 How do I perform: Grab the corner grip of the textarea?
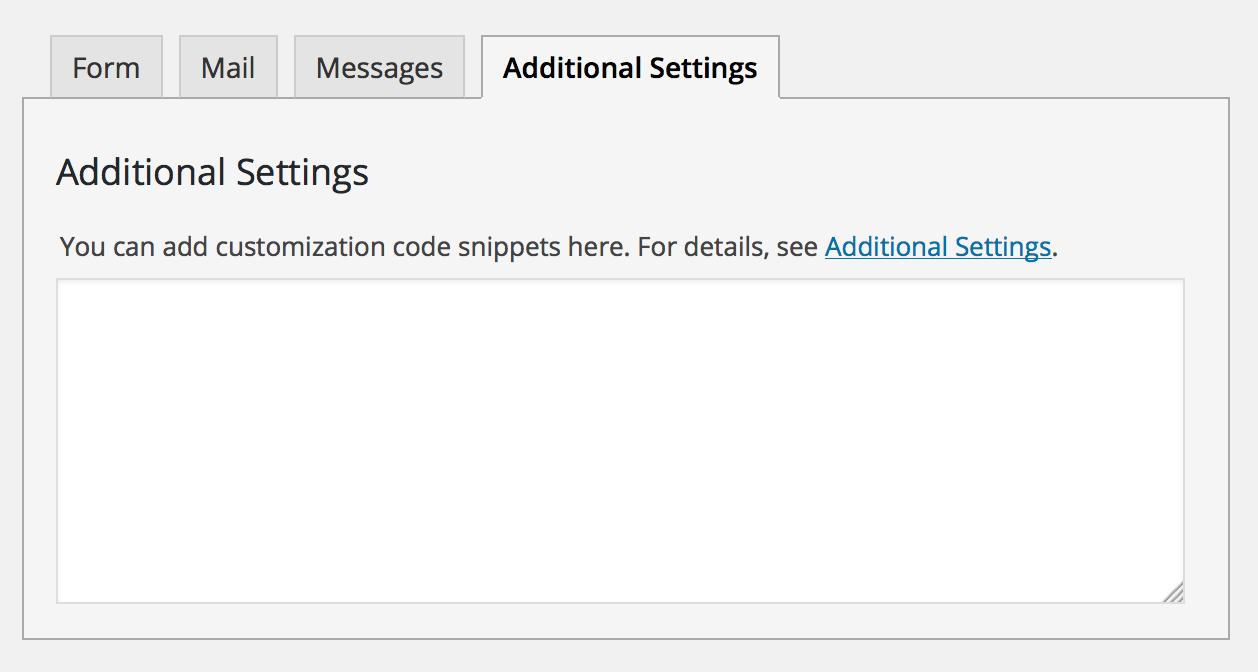pos(1174,593)
